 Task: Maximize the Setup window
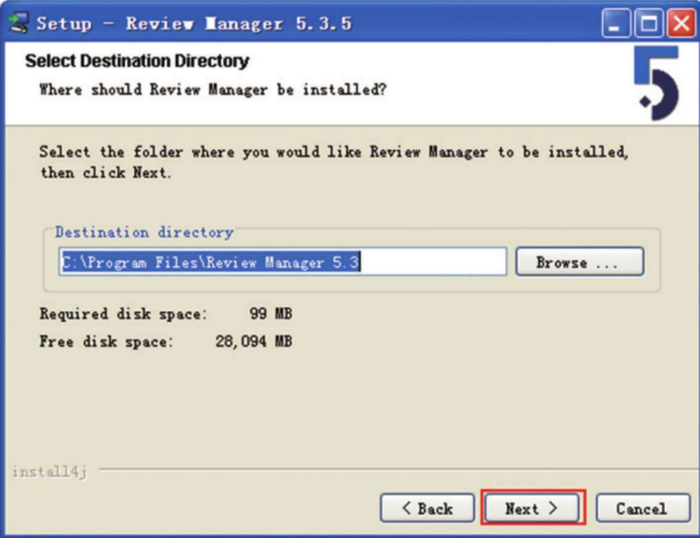coord(648,23)
